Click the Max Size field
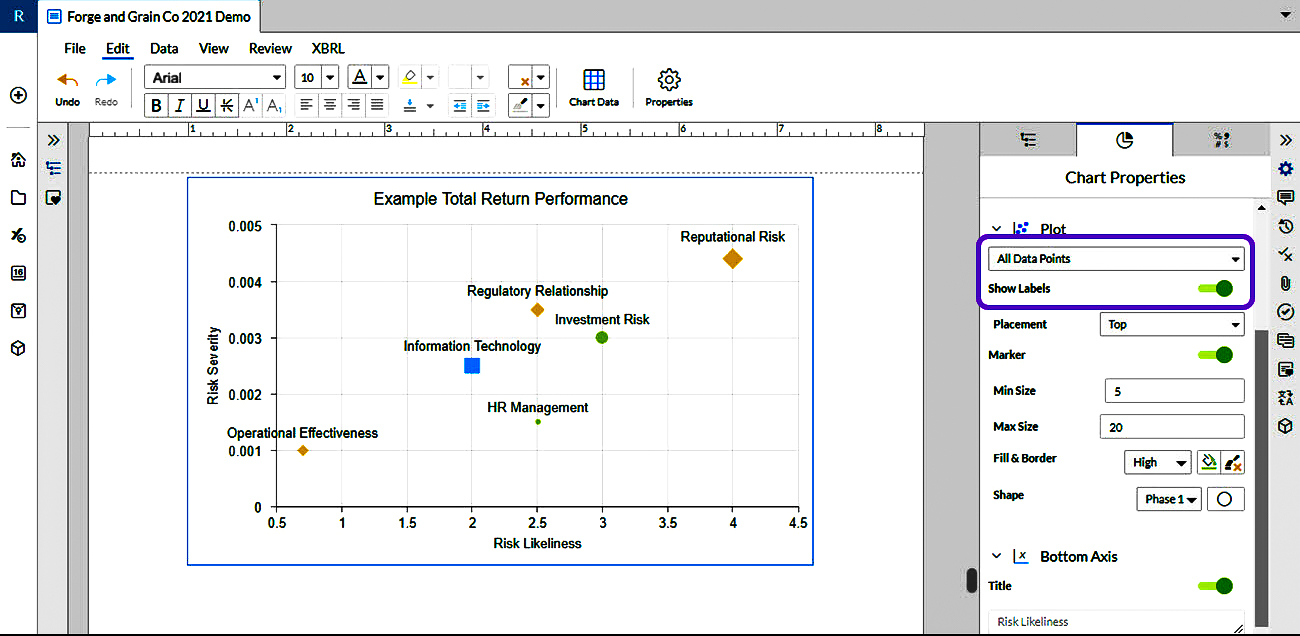Image resolution: width=1300 pixels, height=636 pixels. coord(1172,427)
